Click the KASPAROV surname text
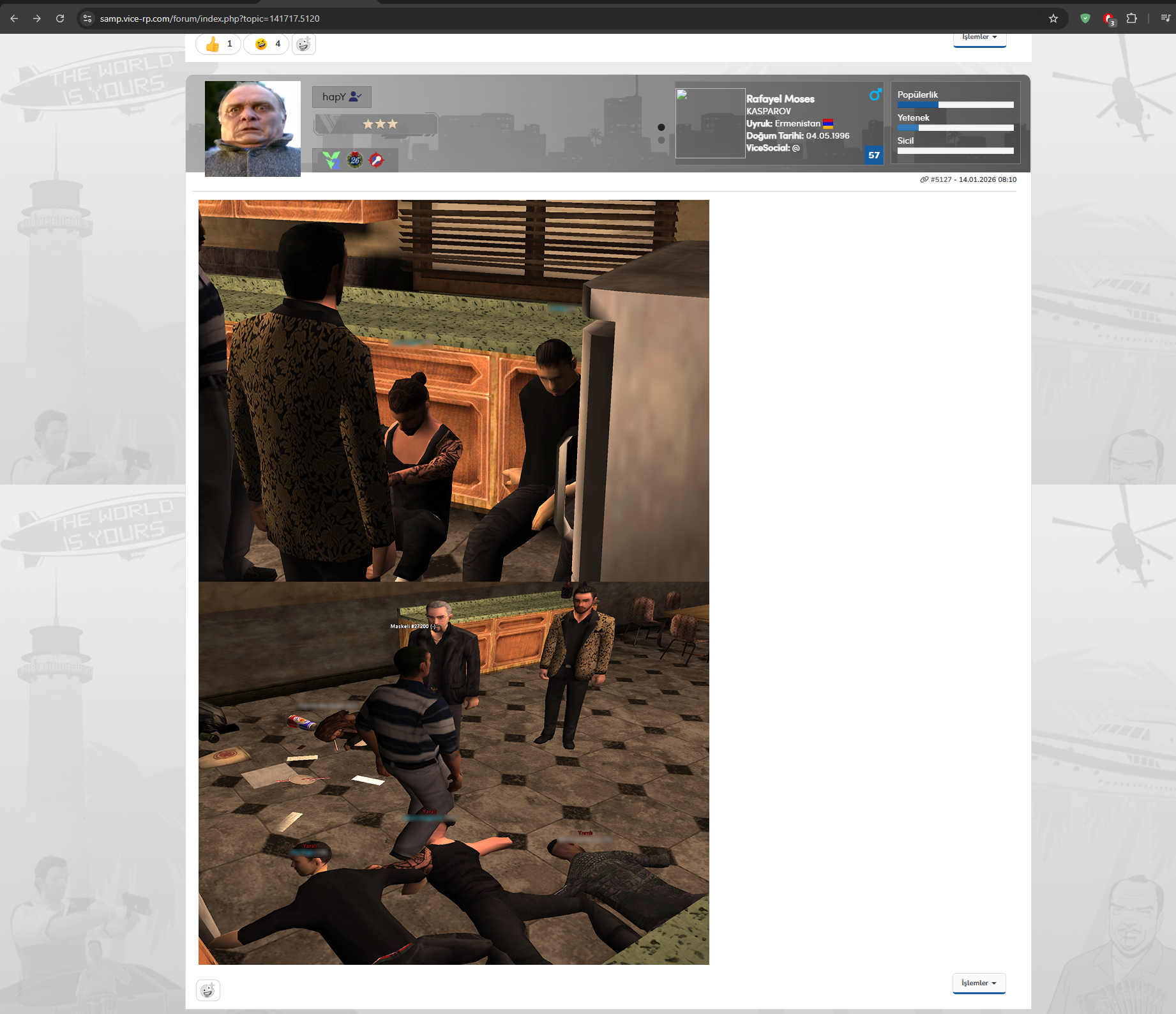 coord(769,111)
